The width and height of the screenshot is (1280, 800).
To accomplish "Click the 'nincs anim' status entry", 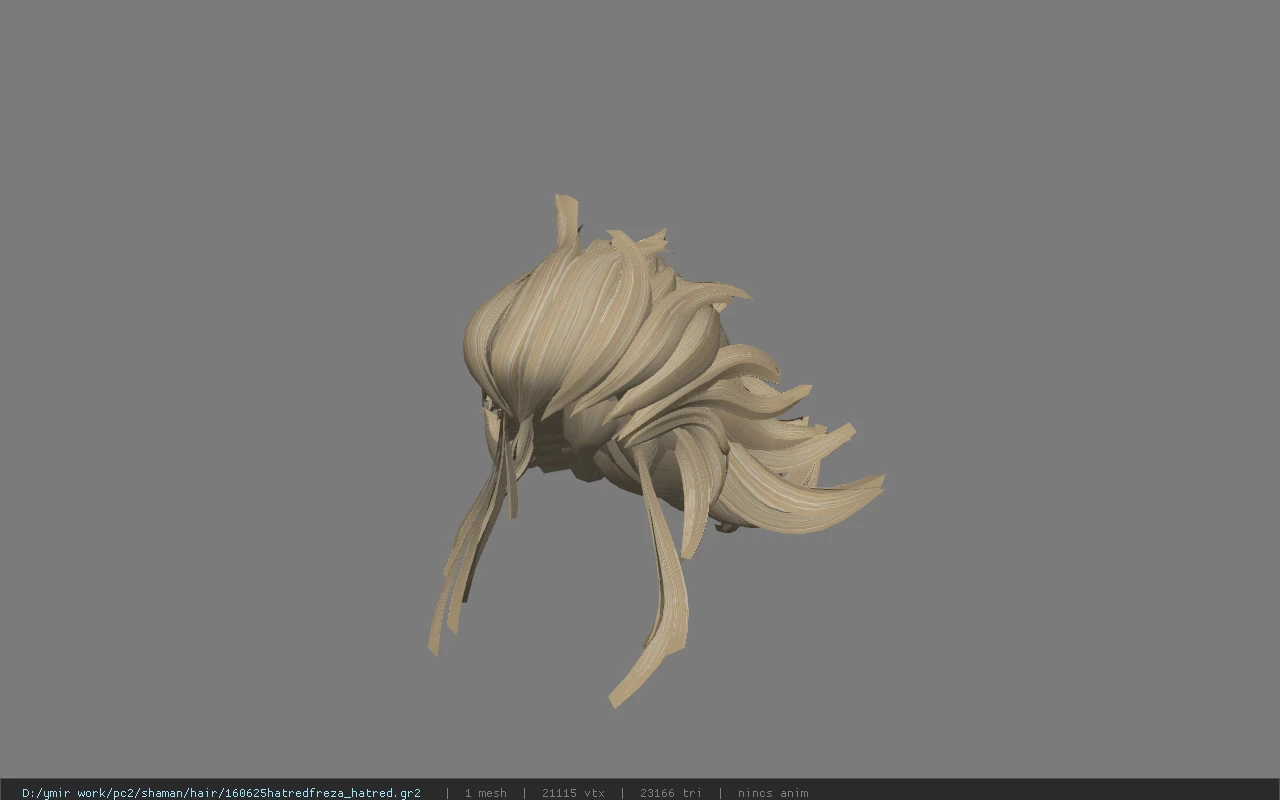I will click(773, 793).
